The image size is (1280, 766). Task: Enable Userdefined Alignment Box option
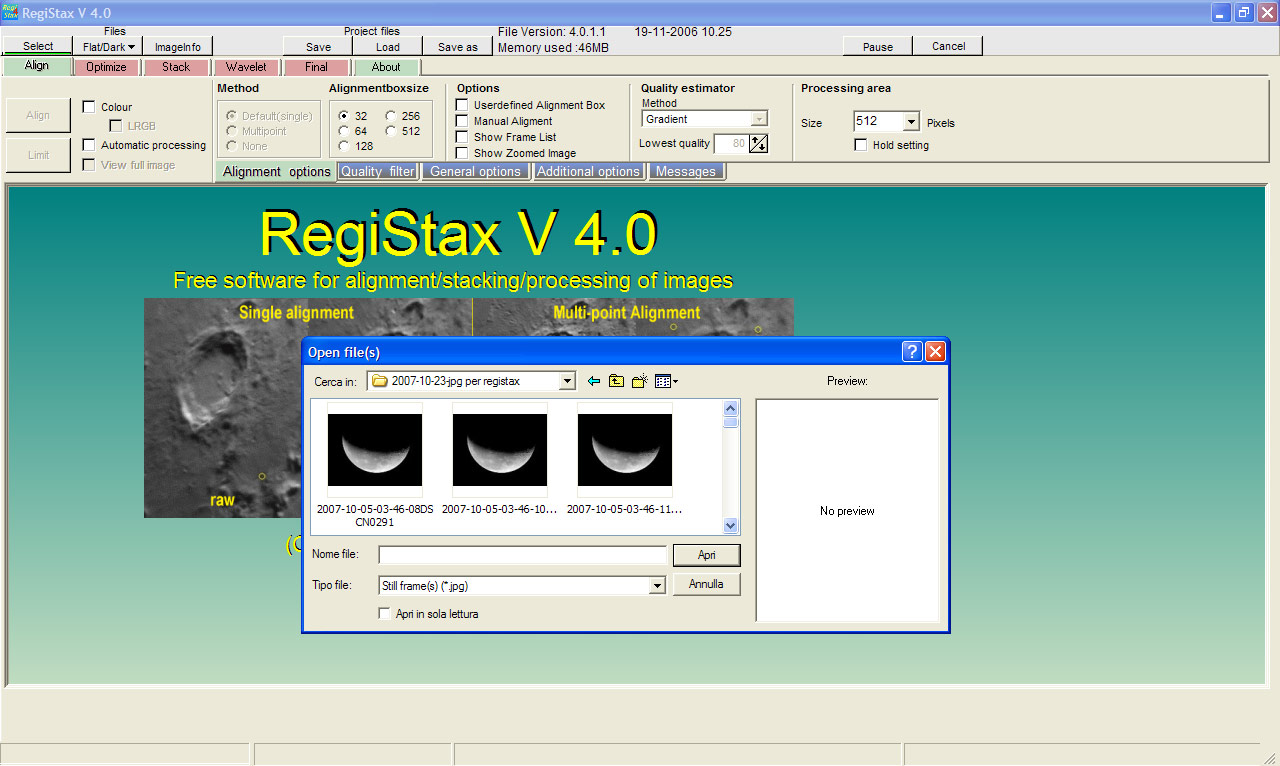[x=462, y=105]
